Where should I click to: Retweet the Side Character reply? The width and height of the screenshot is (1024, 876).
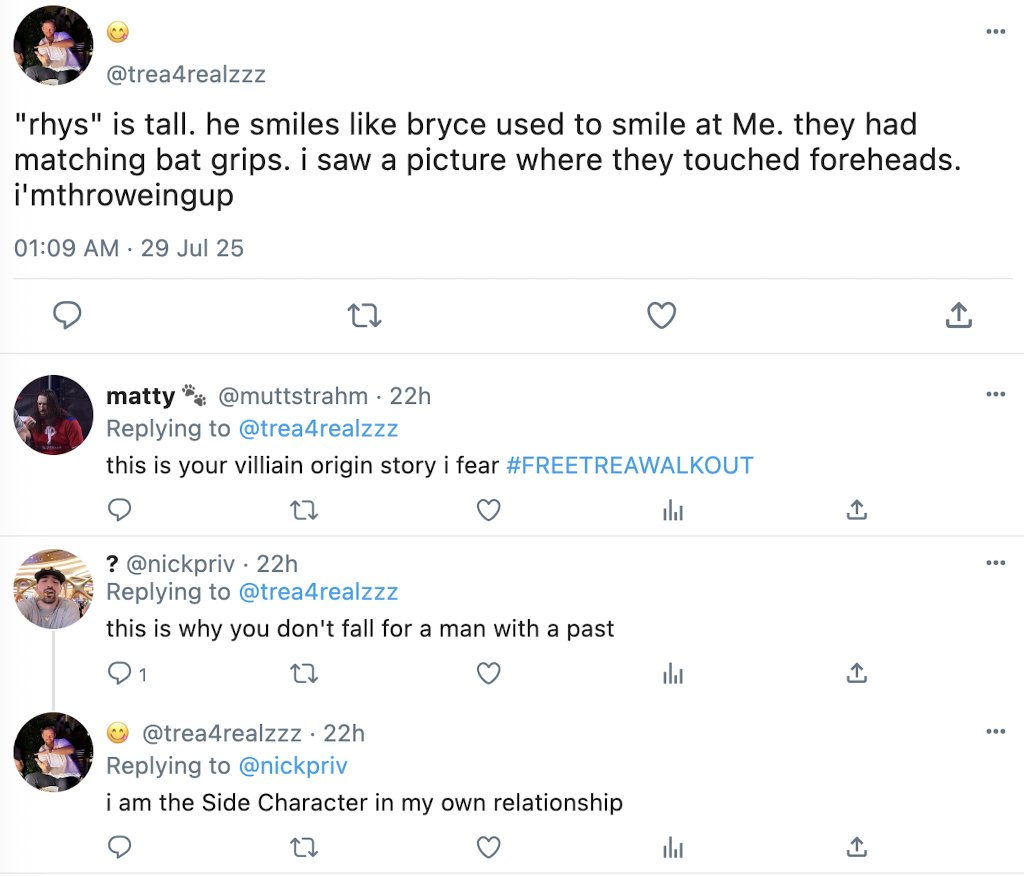point(304,848)
